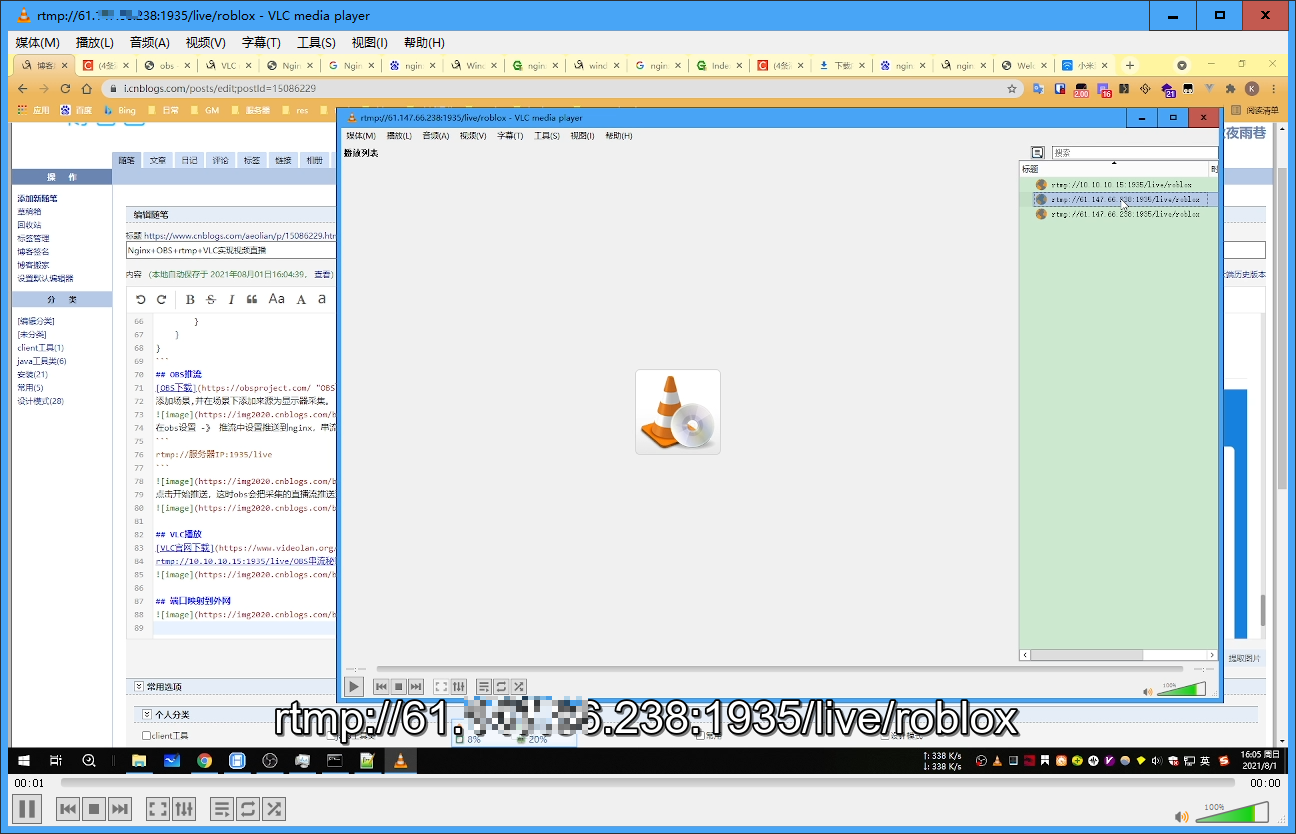This screenshot has width=1296, height=834.
Task: Toggle fullscreen from main VLC bottom bar
Action: pos(158,808)
